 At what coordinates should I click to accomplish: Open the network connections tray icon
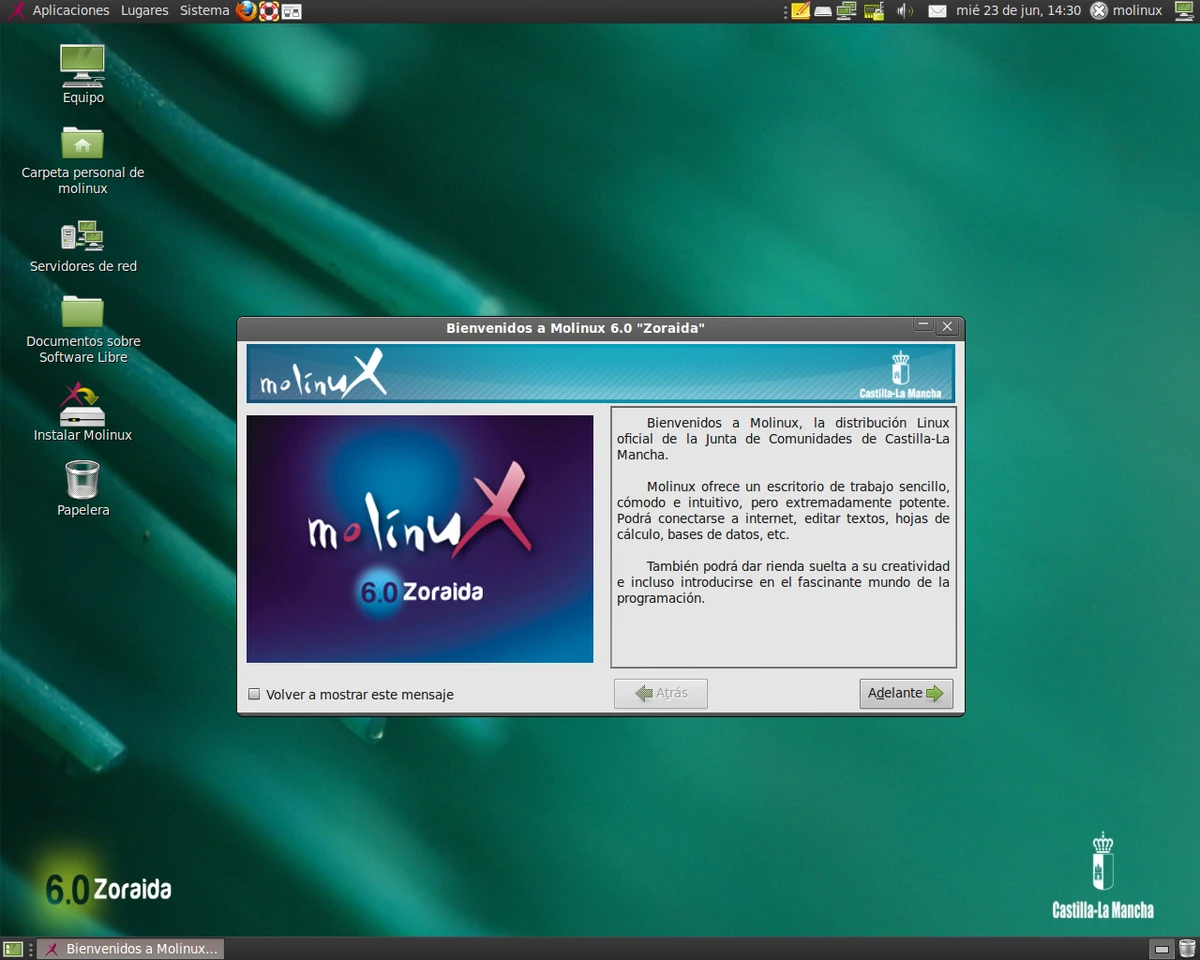(848, 11)
